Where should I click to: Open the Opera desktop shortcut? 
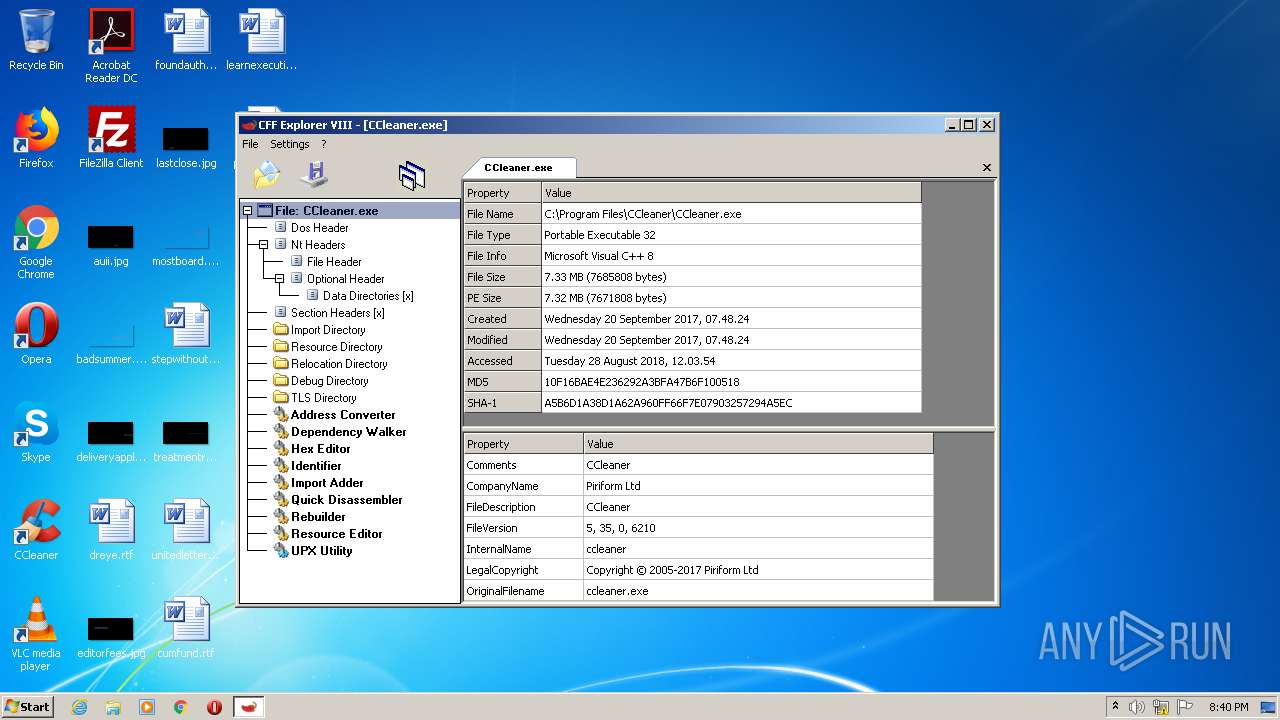tap(36, 334)
